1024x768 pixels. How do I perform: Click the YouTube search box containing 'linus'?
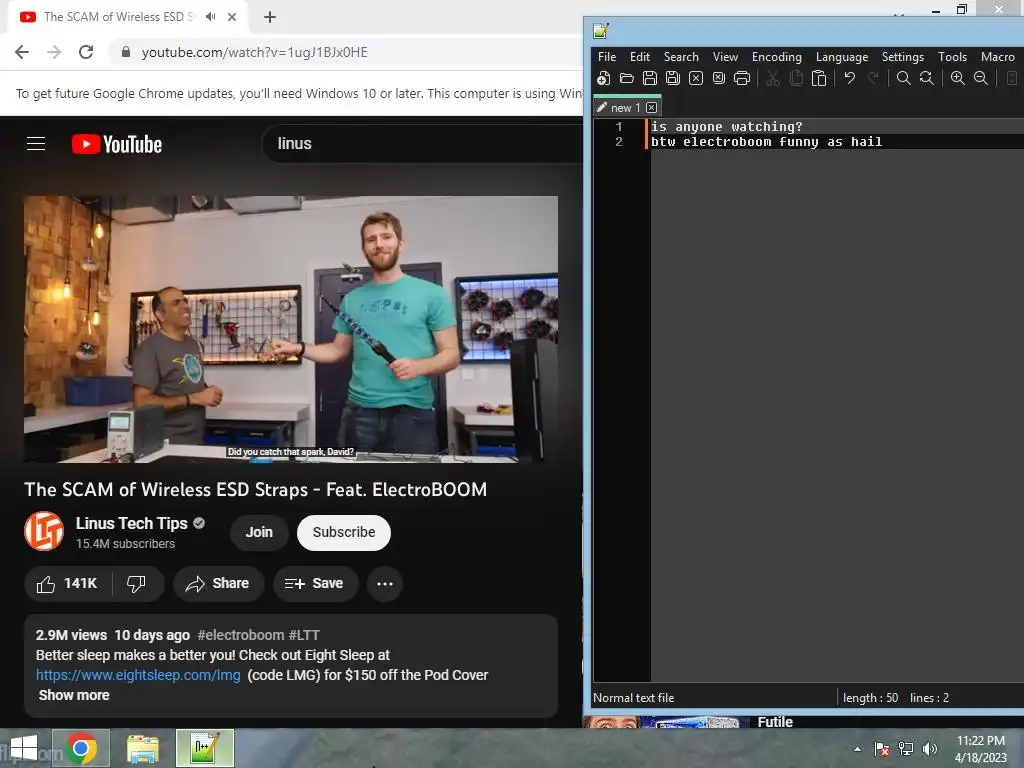click(424, 144)
